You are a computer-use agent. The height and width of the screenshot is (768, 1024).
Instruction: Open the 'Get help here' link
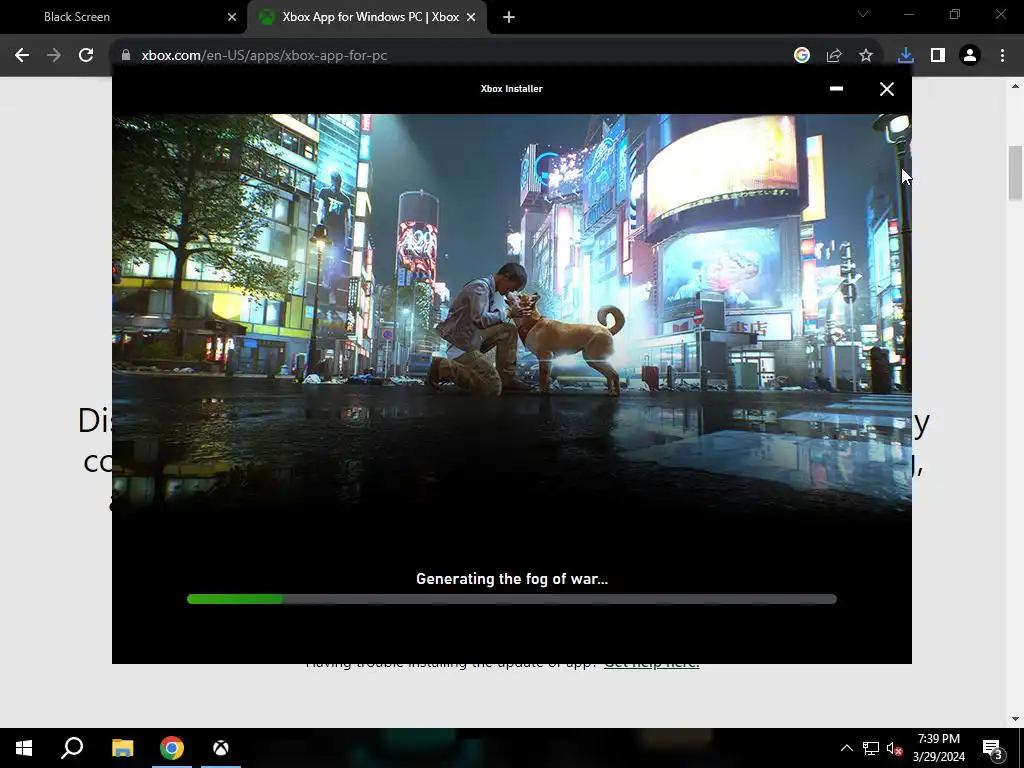click(x=652, y=665)
